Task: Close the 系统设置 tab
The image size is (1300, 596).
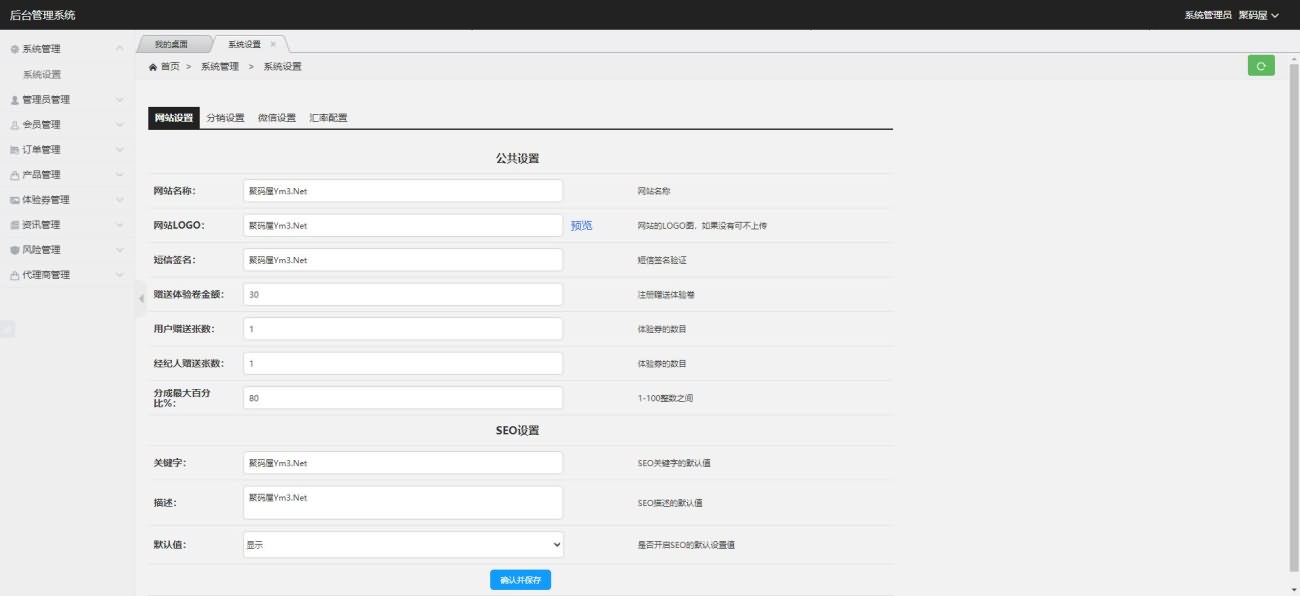Action: click(x=273, y=44)
